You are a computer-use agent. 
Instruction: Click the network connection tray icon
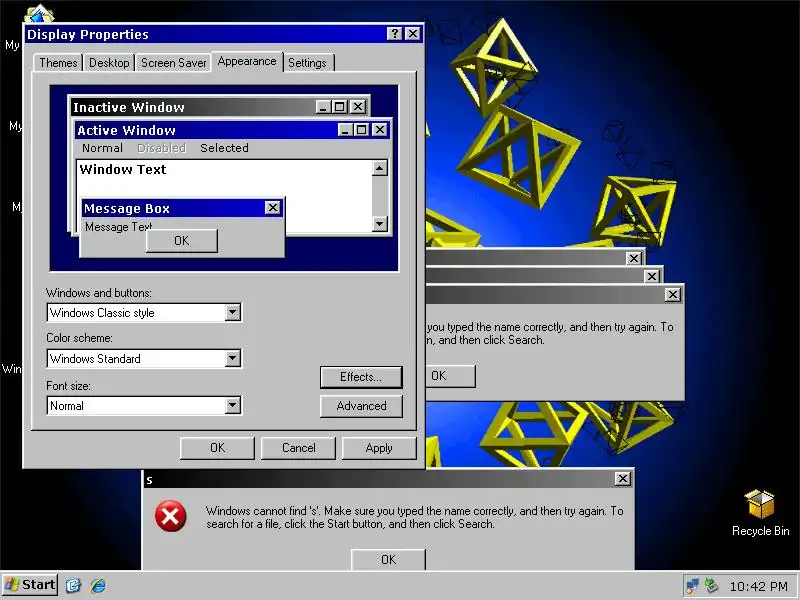pyautogui.click(x=692, y=586)
